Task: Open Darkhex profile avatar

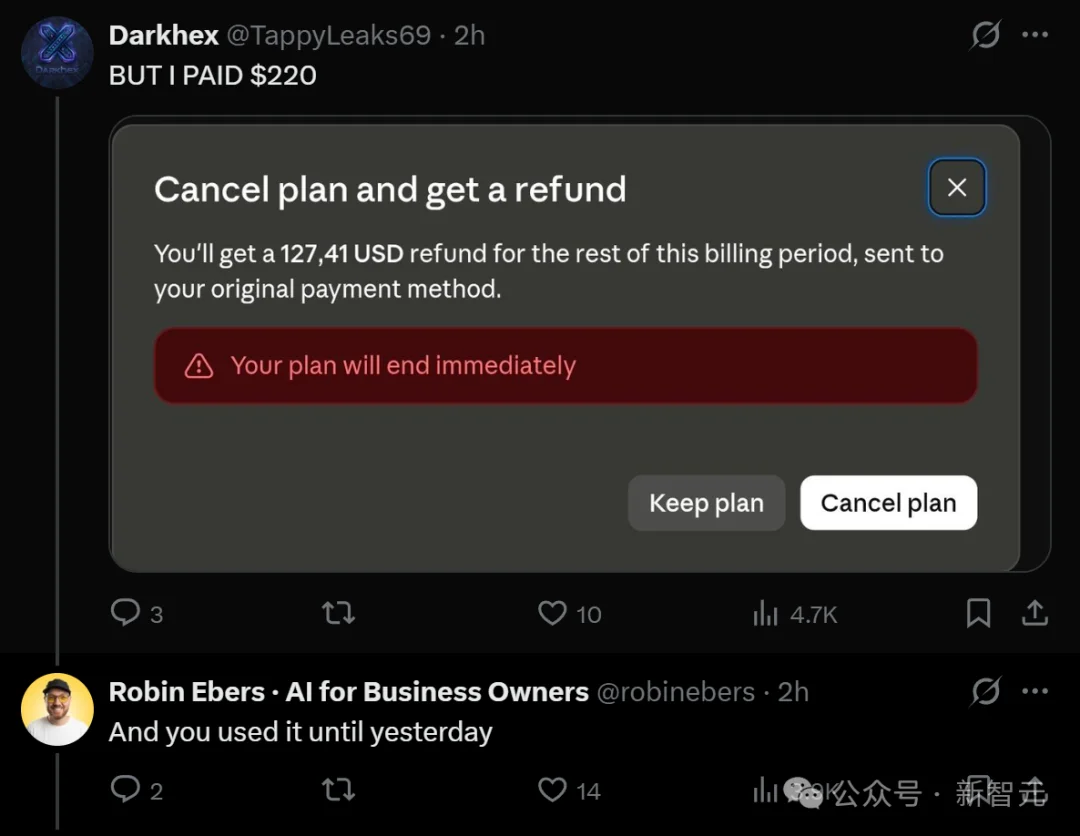Action: [57, 53]
